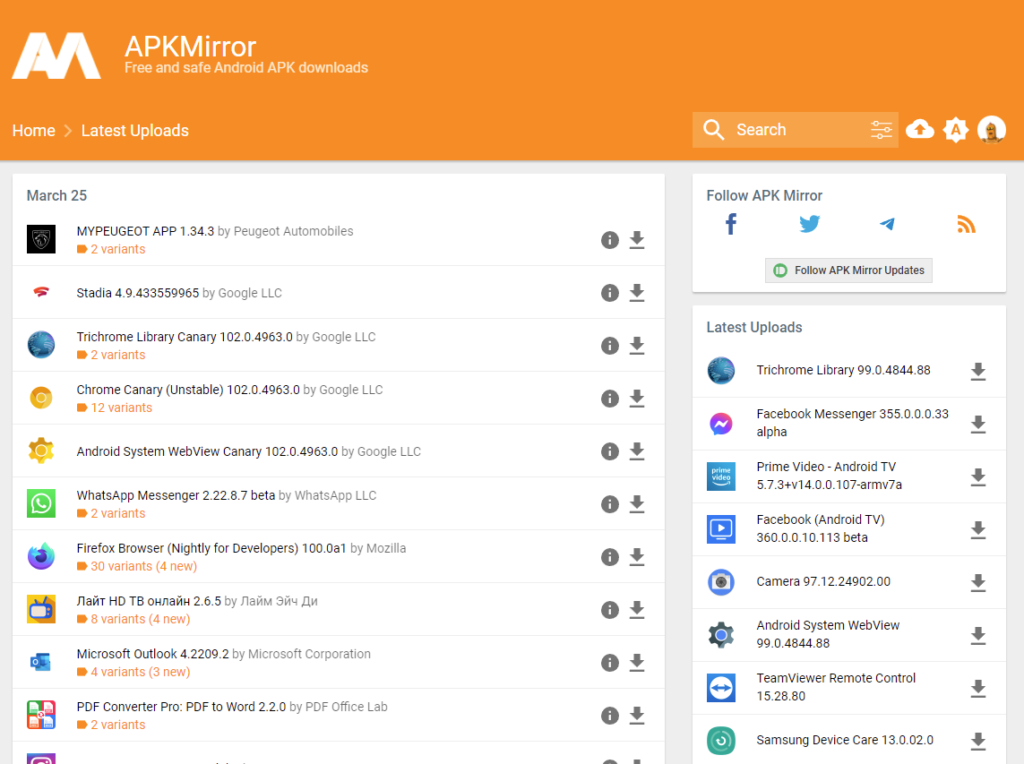This screenshot has width=1024, height=764.
Task: Follow APK Mirror on Twitter
Action: [810, 224]
